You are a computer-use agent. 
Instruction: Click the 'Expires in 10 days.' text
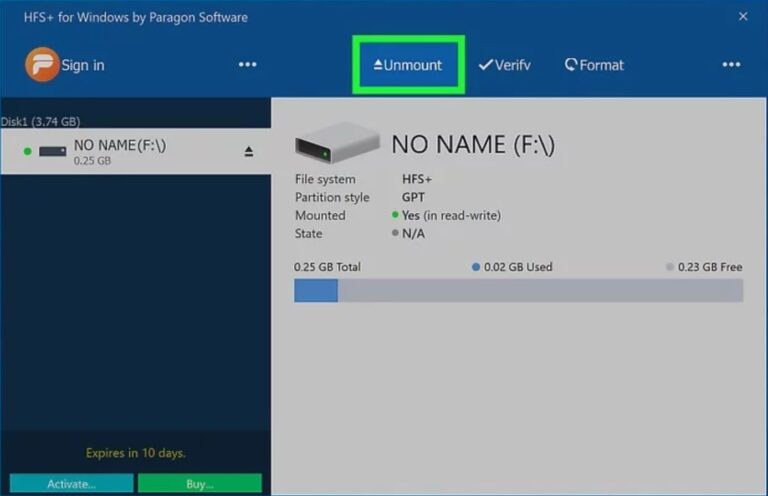[x=136, y=453]
